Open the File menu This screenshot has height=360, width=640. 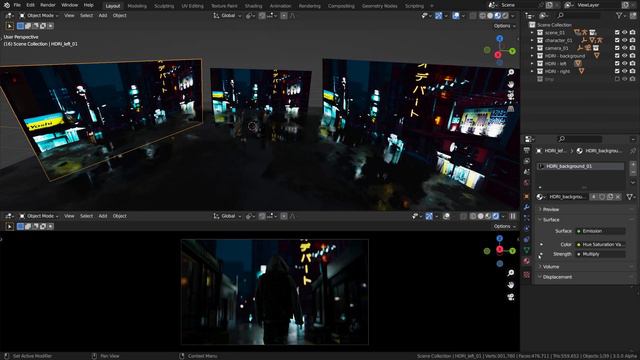(17, 5)
